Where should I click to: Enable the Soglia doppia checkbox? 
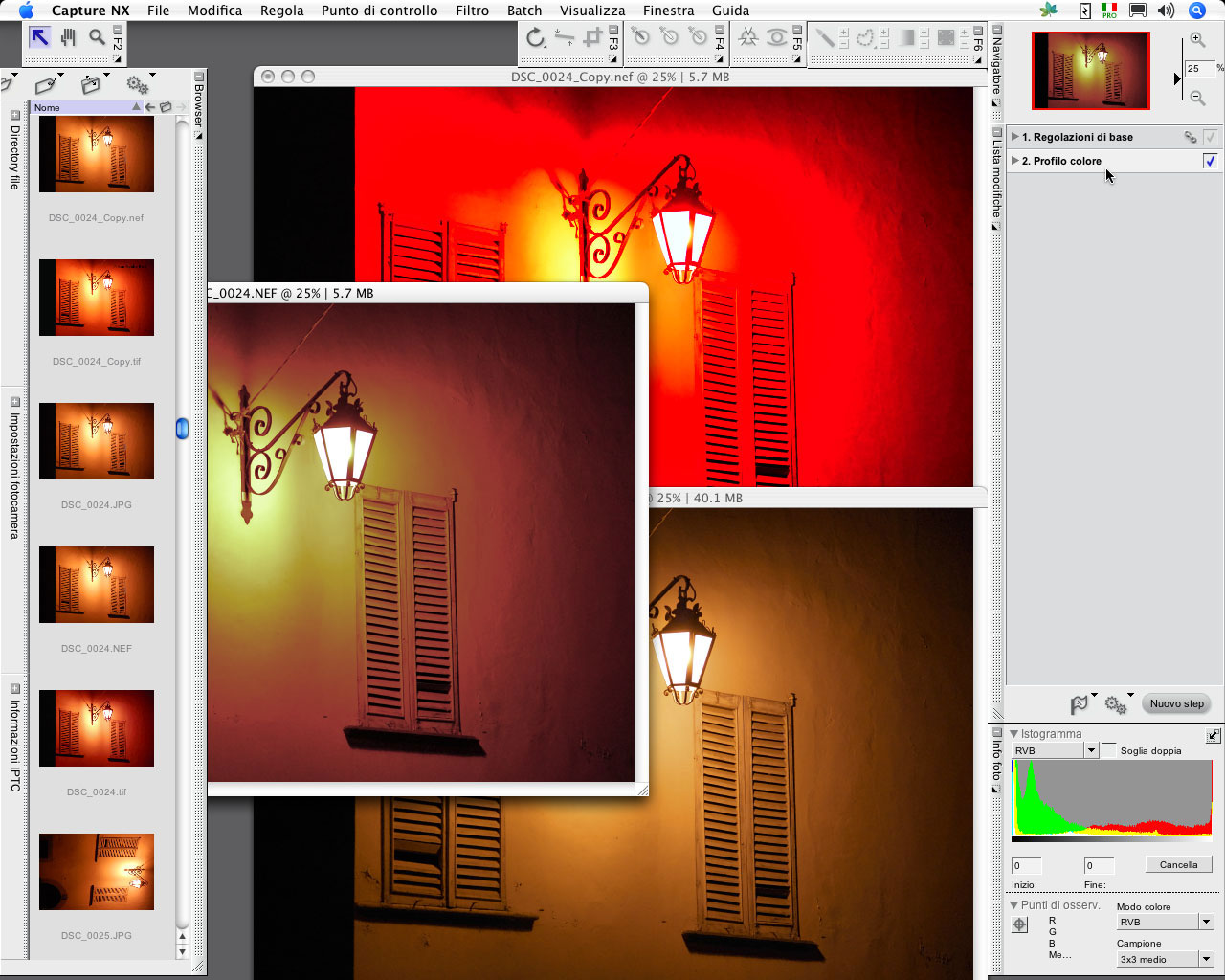point(1109,750)
